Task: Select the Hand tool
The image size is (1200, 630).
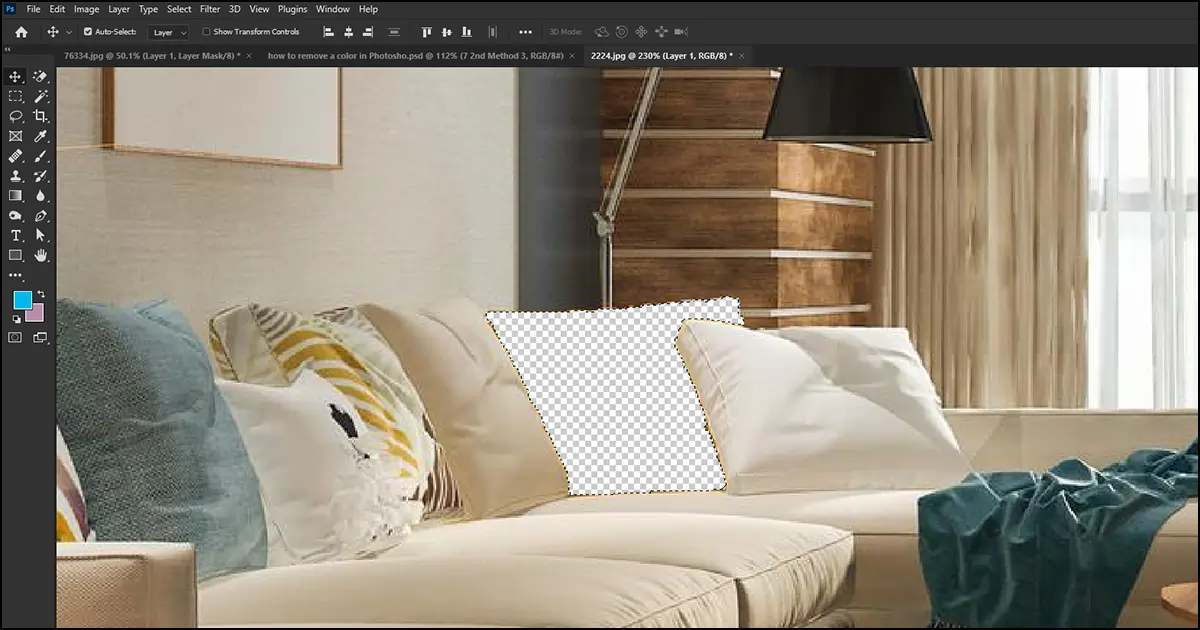Action: pyautogui.click(x=40, y=254)
